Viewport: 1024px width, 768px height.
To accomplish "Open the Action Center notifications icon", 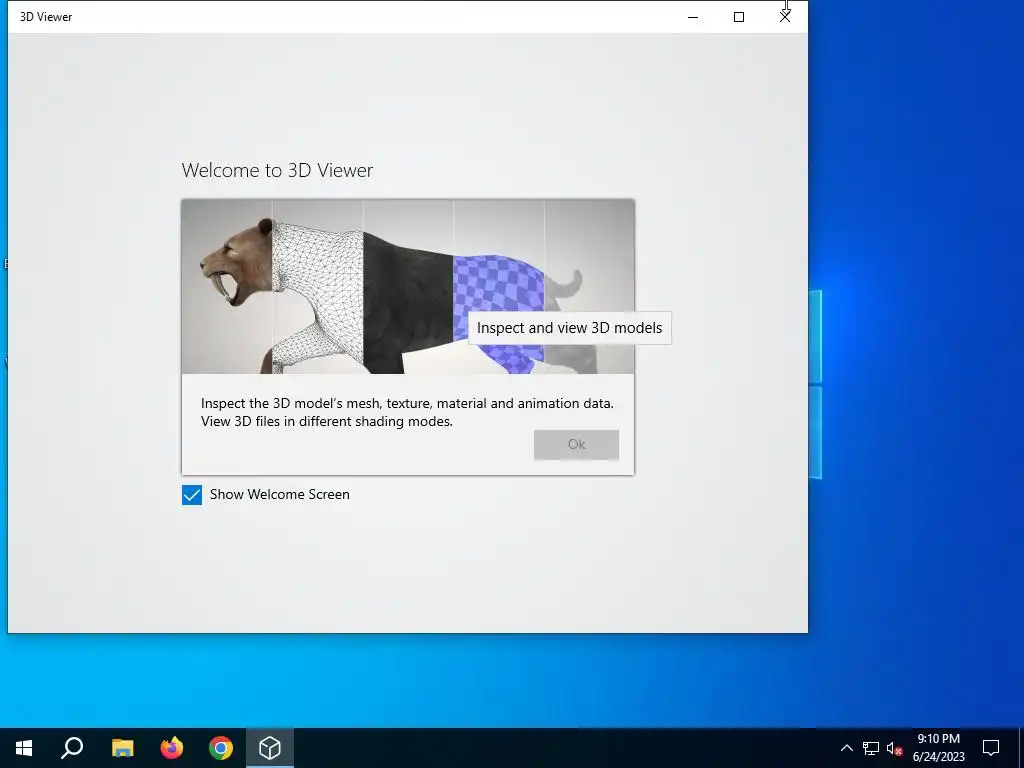I will click(x=991, y=748).
